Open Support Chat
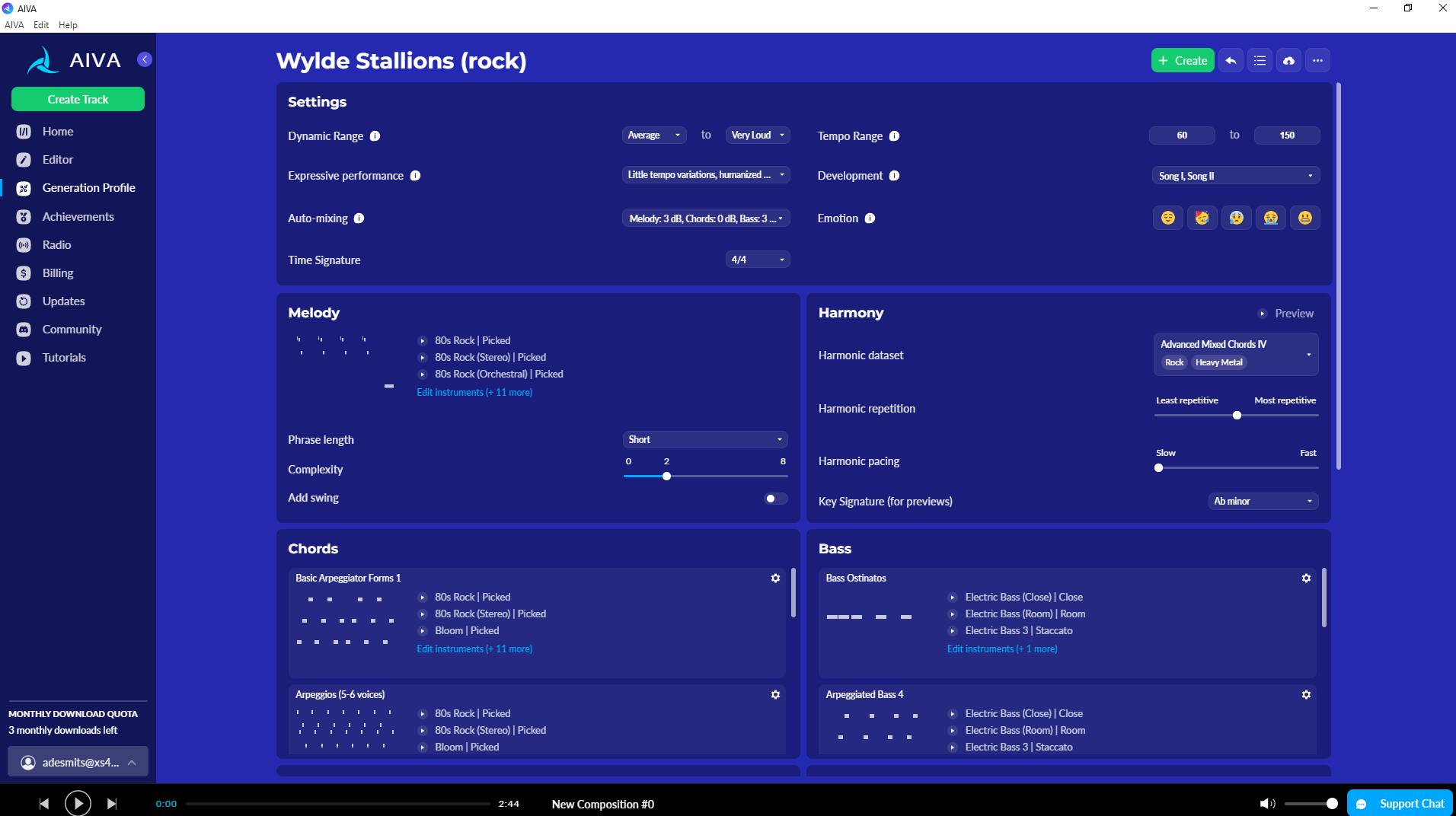The height and width of the screenshot is (816, 1456). click(x=1401, y=804)
